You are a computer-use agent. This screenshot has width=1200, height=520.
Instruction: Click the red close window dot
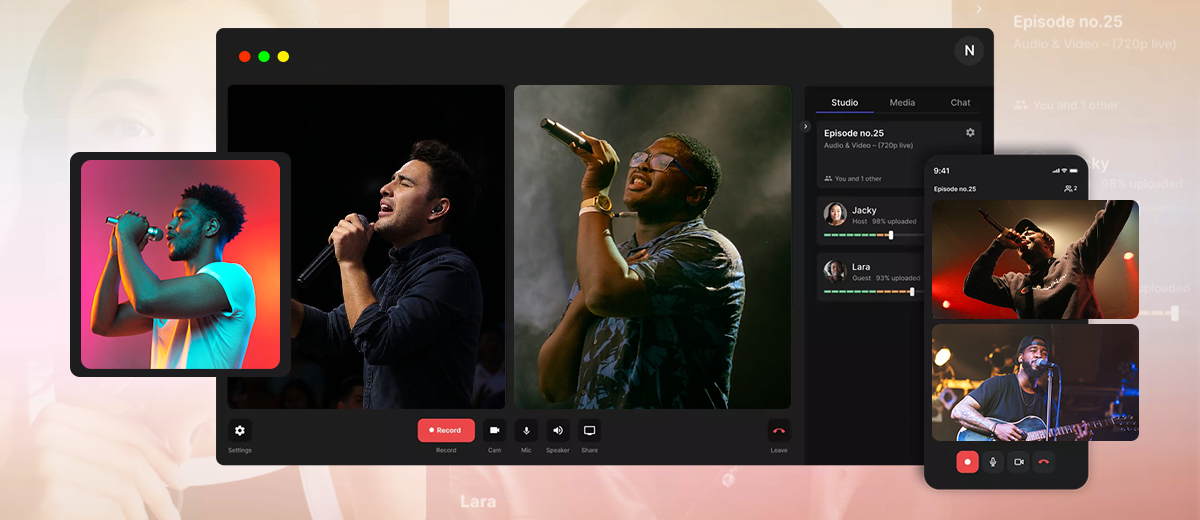(x=244, y=57)
